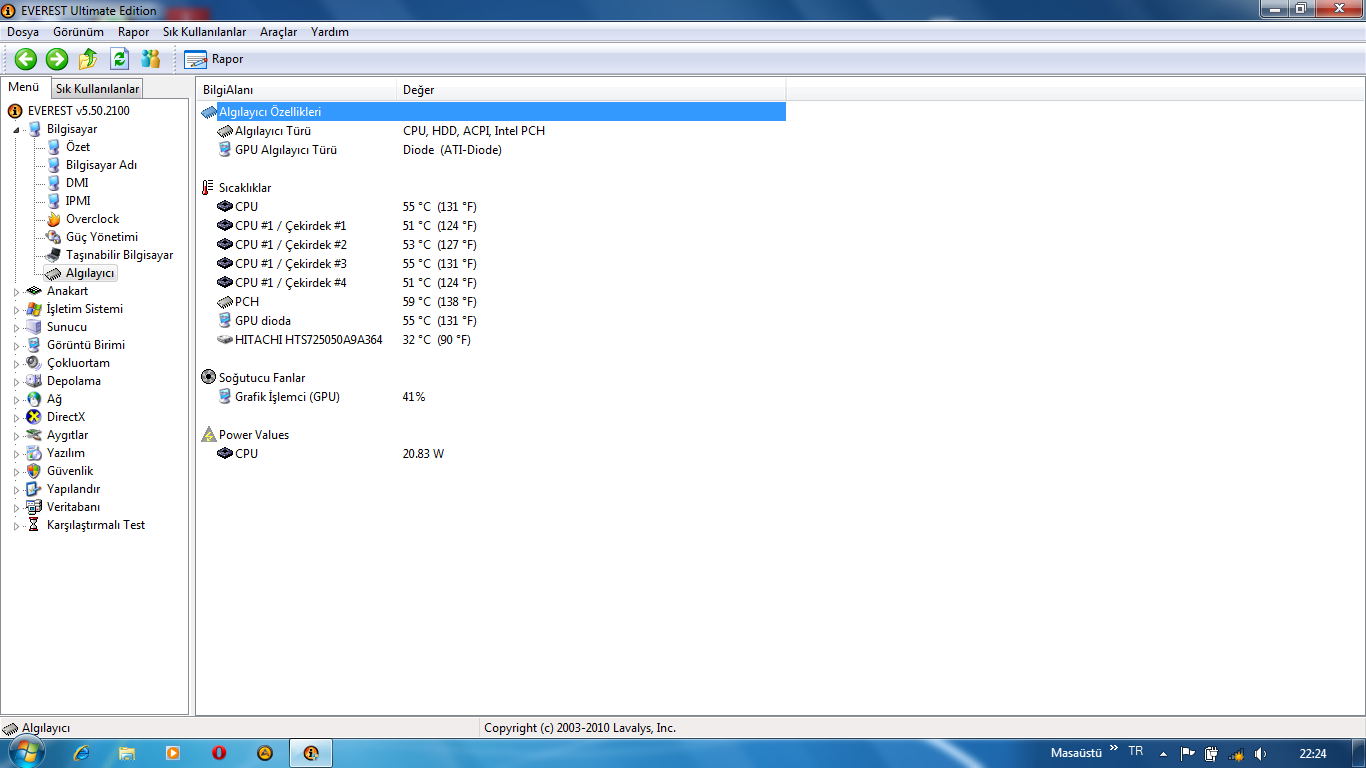
Task: Select the HITACHI HTS725050A9A364 row
Action: pyautogui.click(x=492, y=340)
